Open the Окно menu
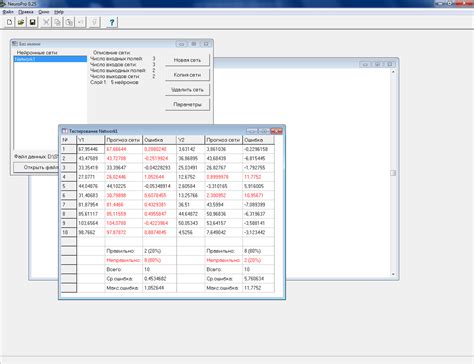474x364 pixels. point(44,12)
